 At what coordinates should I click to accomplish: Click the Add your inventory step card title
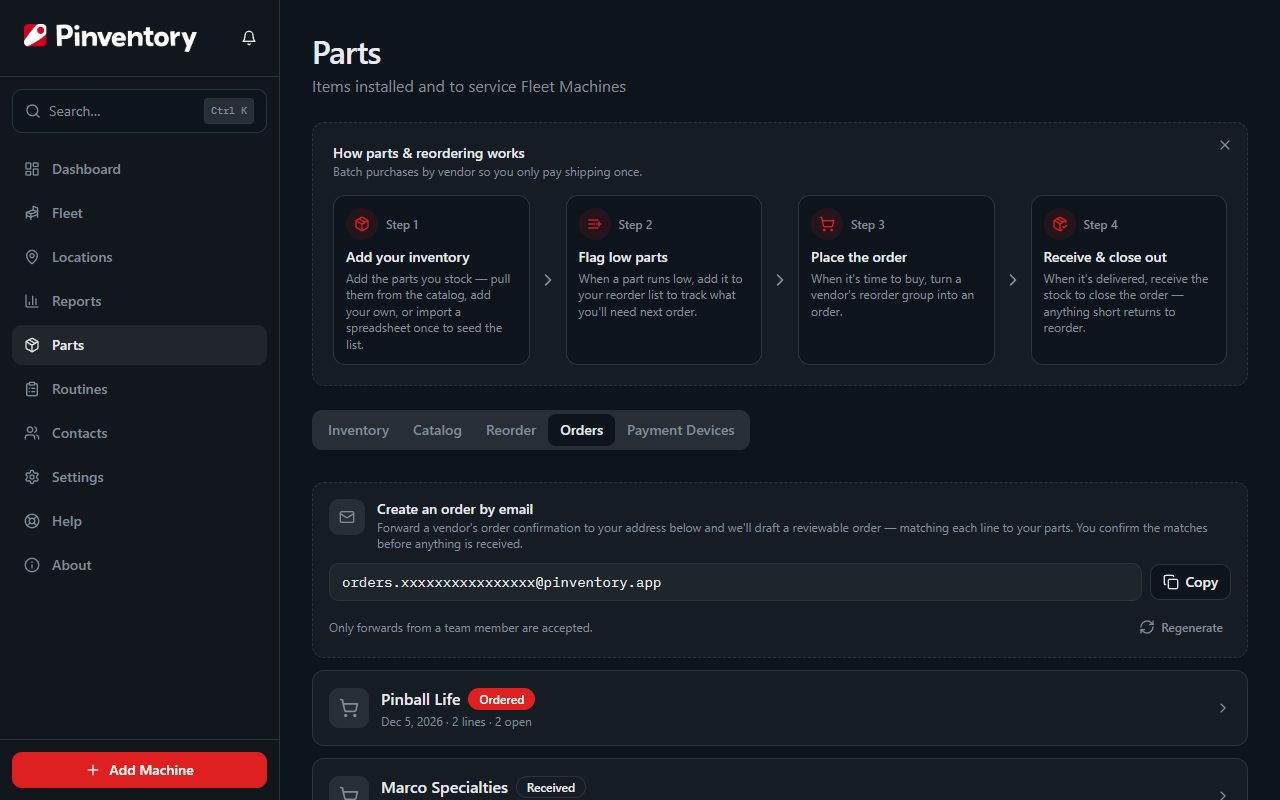(408, 257)
